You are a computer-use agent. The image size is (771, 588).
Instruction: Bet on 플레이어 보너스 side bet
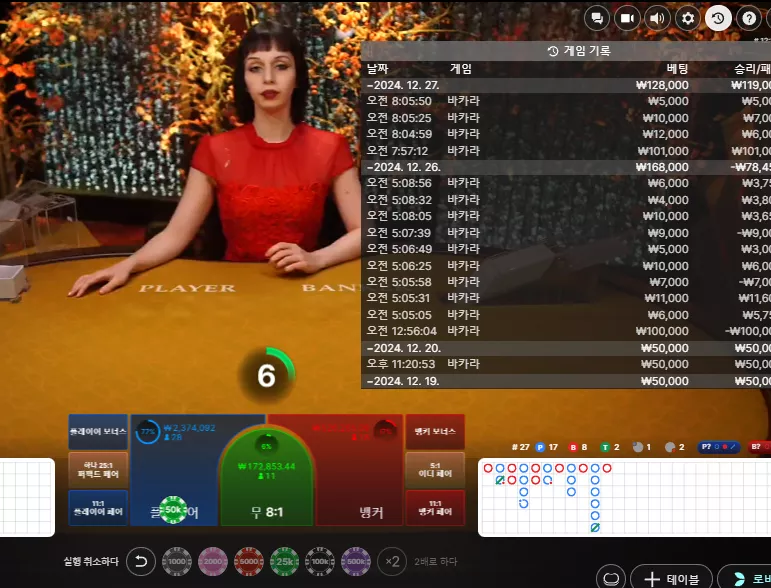coord(98,432)
